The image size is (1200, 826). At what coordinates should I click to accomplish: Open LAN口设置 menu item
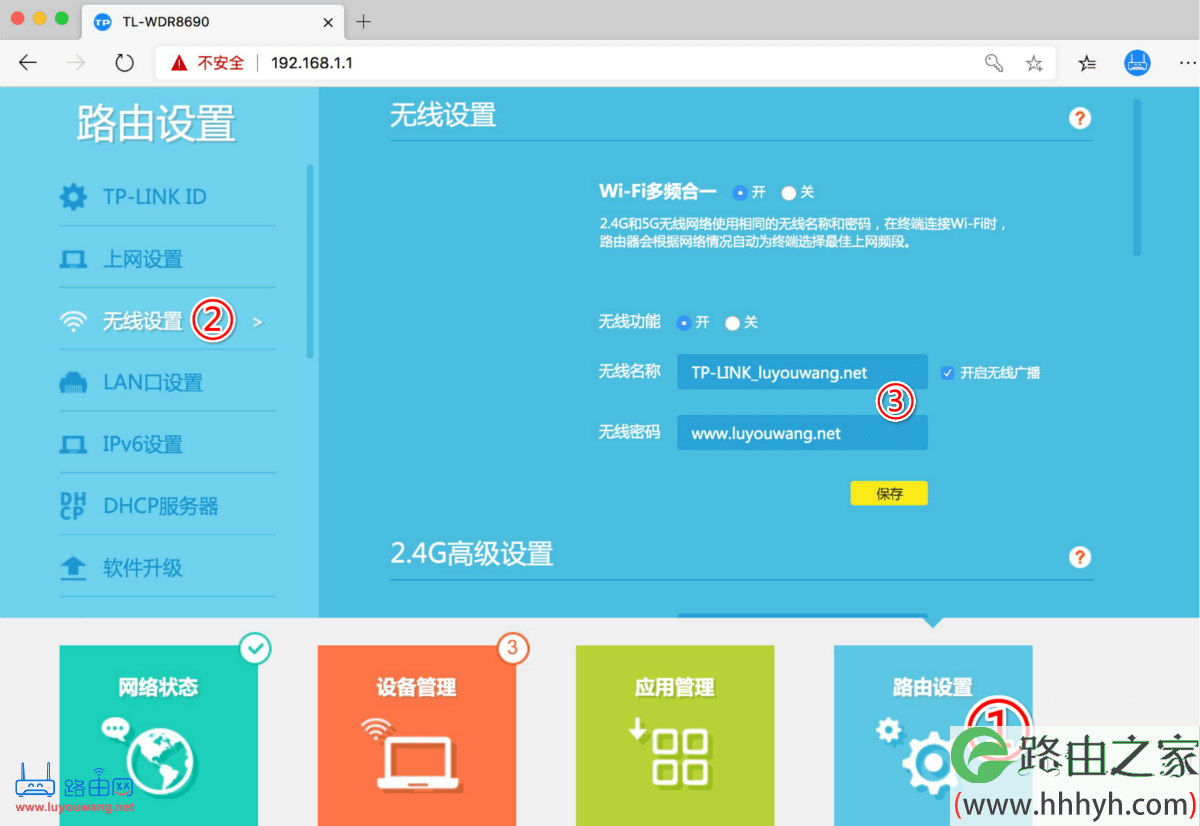(x=167, y=383)
